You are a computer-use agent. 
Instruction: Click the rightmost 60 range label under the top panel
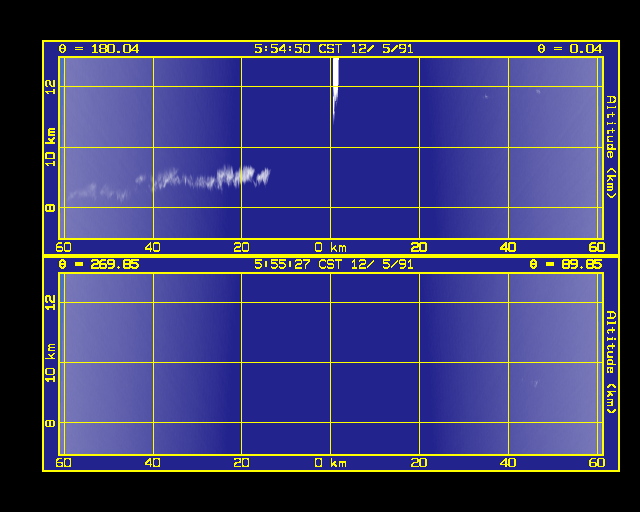[597, 247]
